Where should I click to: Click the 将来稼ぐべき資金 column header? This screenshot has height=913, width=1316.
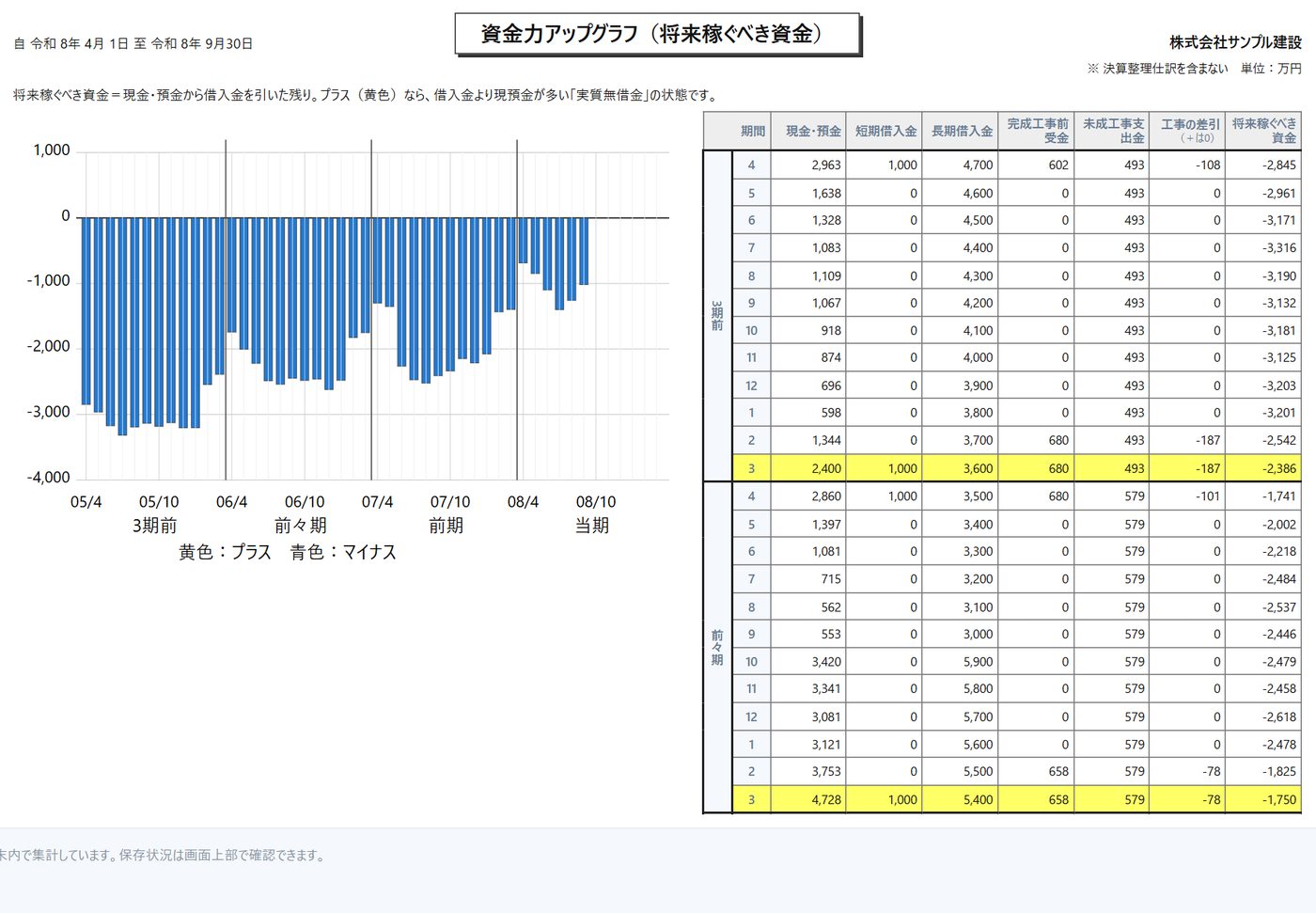(x=1263, y=131)
